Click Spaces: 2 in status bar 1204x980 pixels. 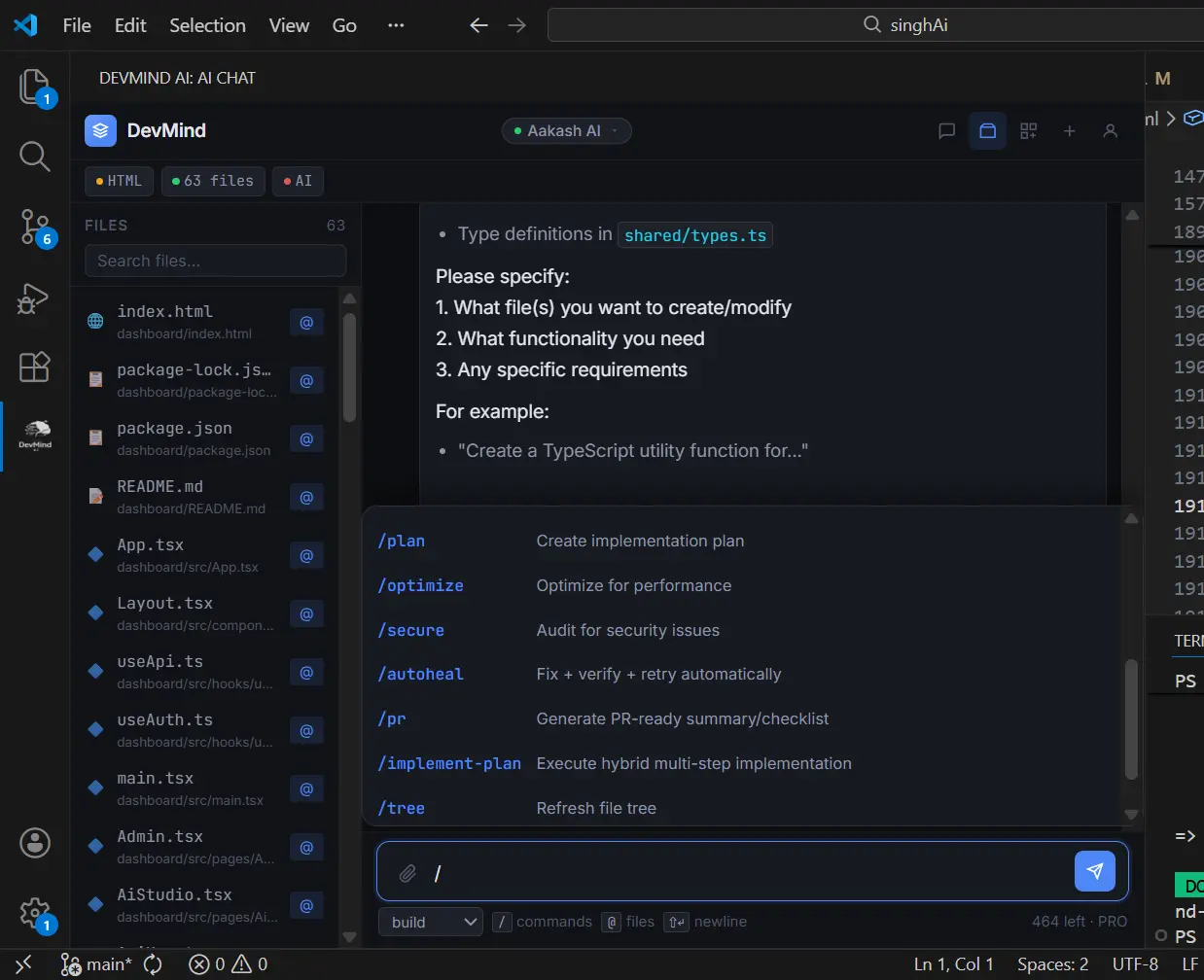point(1053,964)
